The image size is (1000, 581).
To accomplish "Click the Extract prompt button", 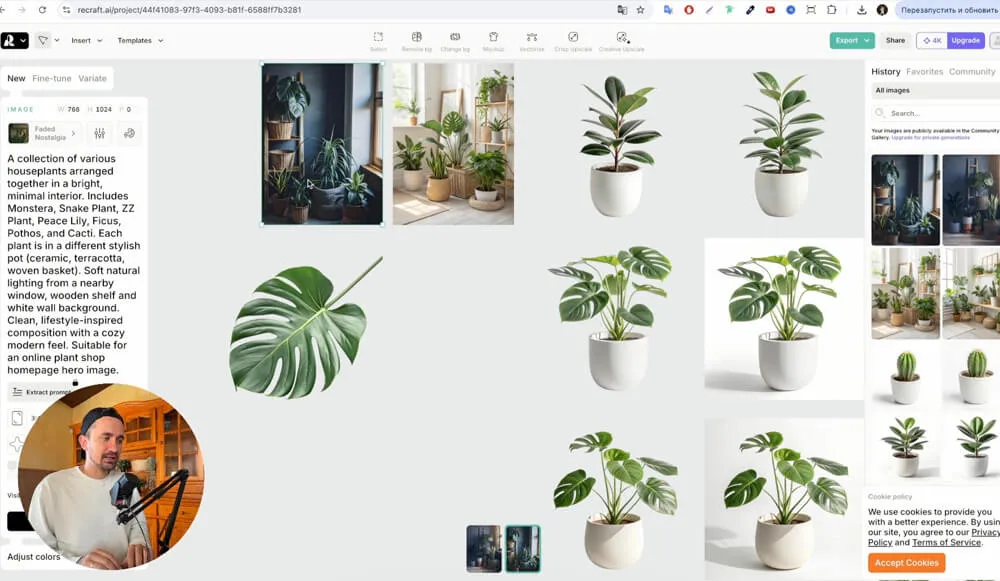I will (41, 392).
